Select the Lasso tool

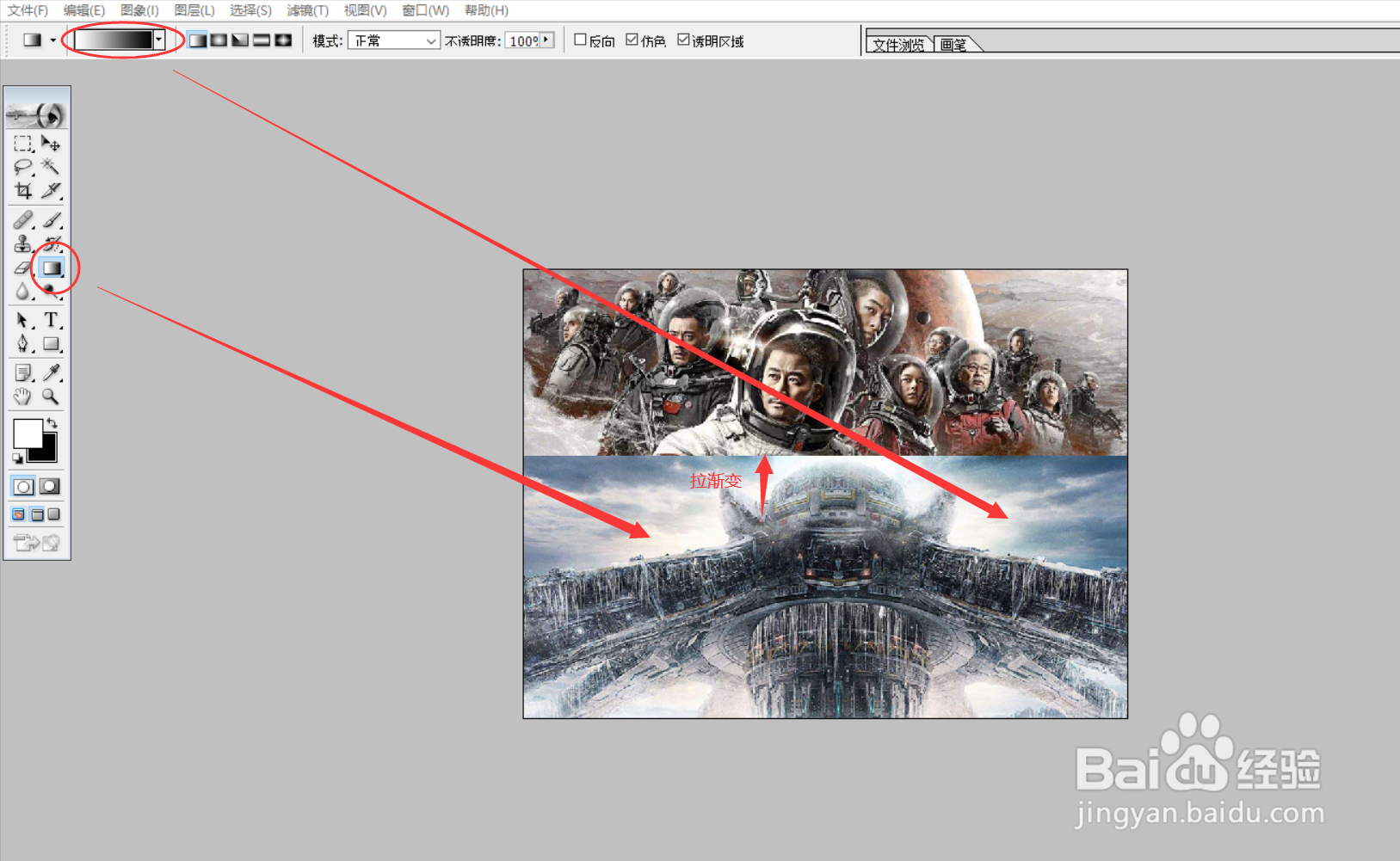point(23,167)
